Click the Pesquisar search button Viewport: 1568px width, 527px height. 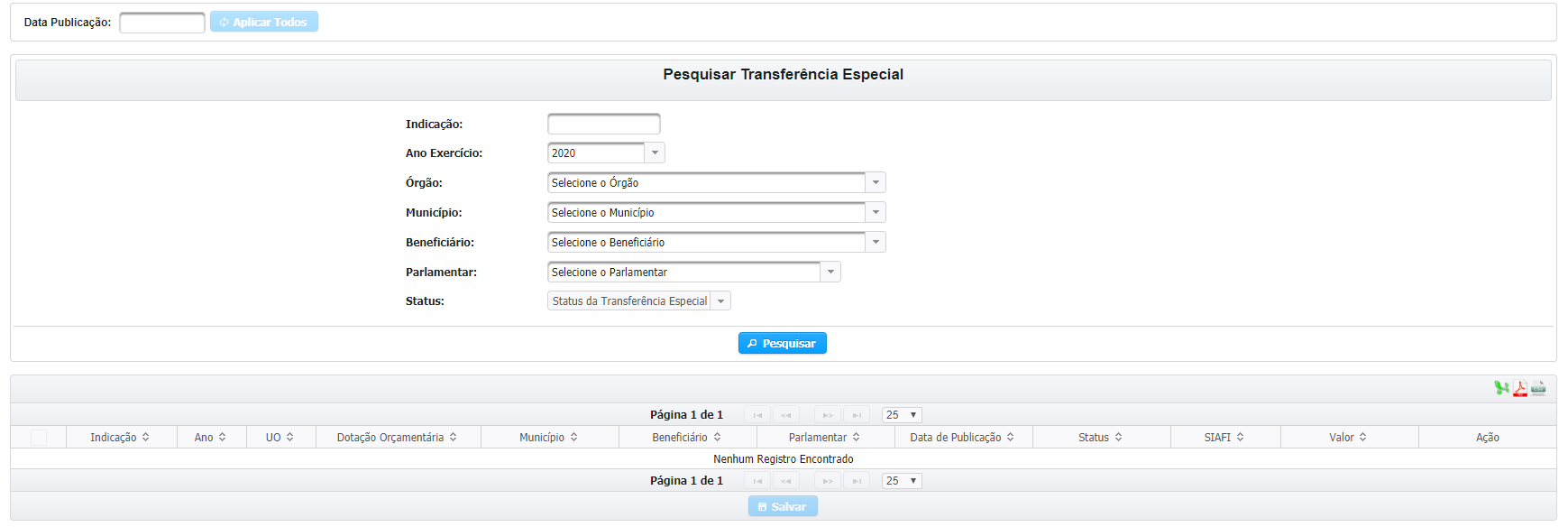(x=783, y=343)
